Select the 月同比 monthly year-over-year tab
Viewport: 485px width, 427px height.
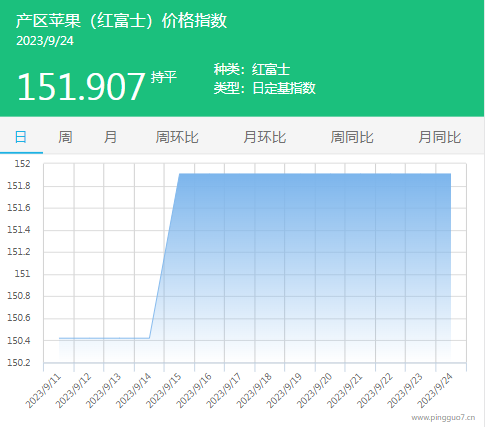[x=440, y=137]
